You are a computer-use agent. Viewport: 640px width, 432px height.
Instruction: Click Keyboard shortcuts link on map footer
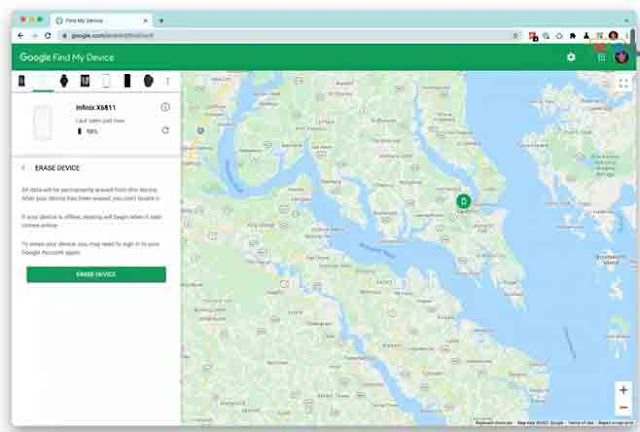click(493, 423)
